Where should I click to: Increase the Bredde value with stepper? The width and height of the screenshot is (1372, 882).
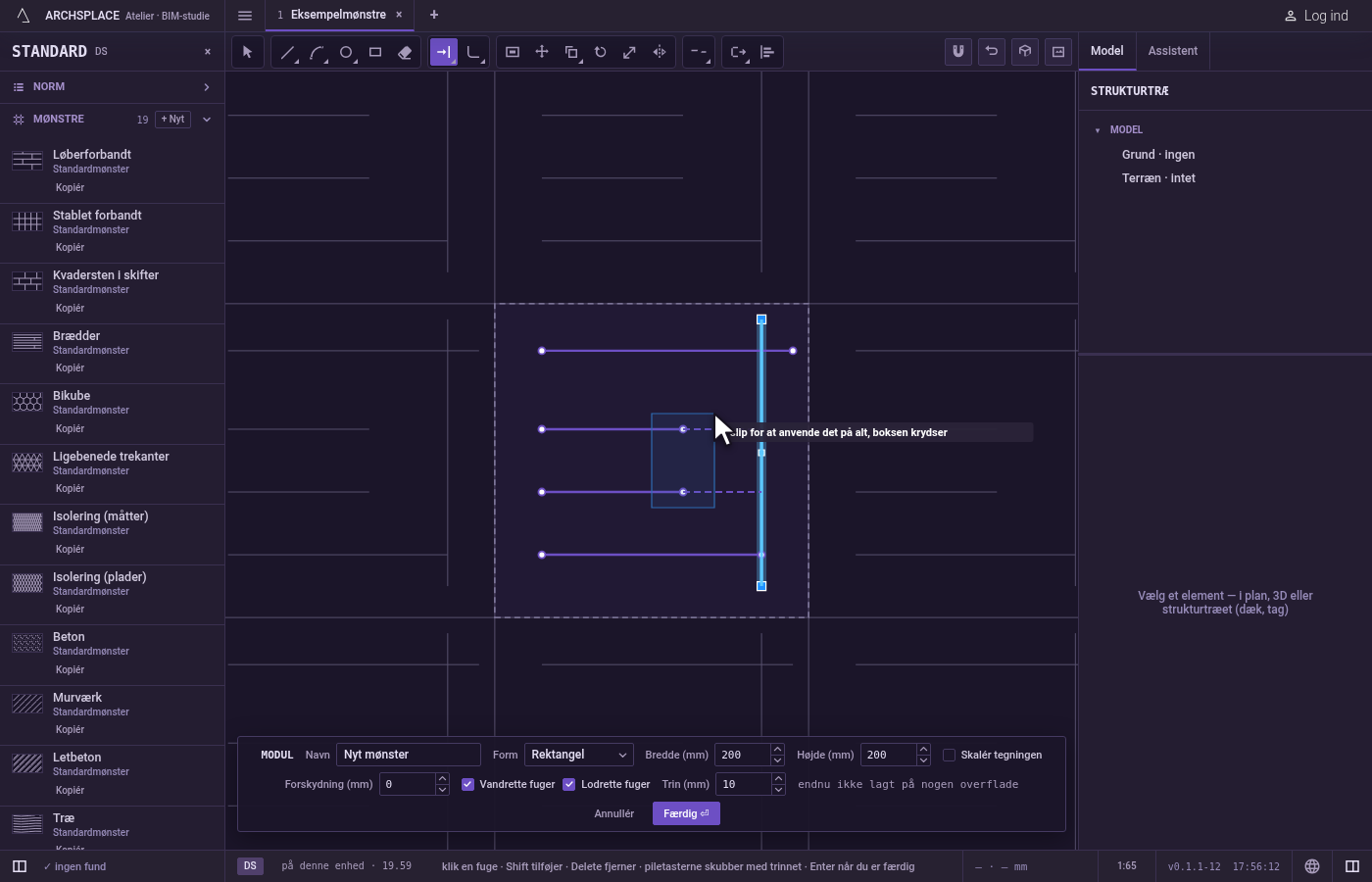click(778, 750)
